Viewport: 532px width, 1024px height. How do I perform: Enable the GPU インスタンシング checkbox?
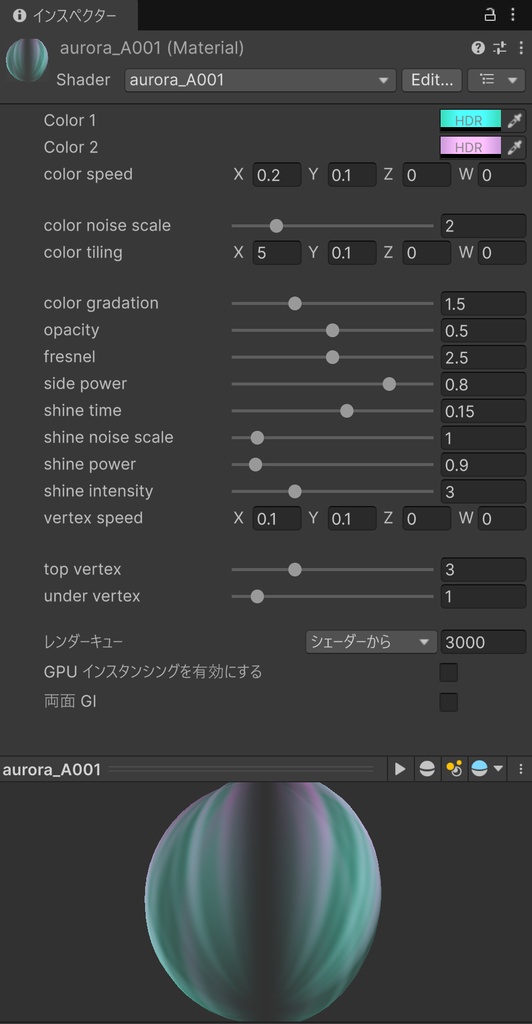(x=448, y=672)
